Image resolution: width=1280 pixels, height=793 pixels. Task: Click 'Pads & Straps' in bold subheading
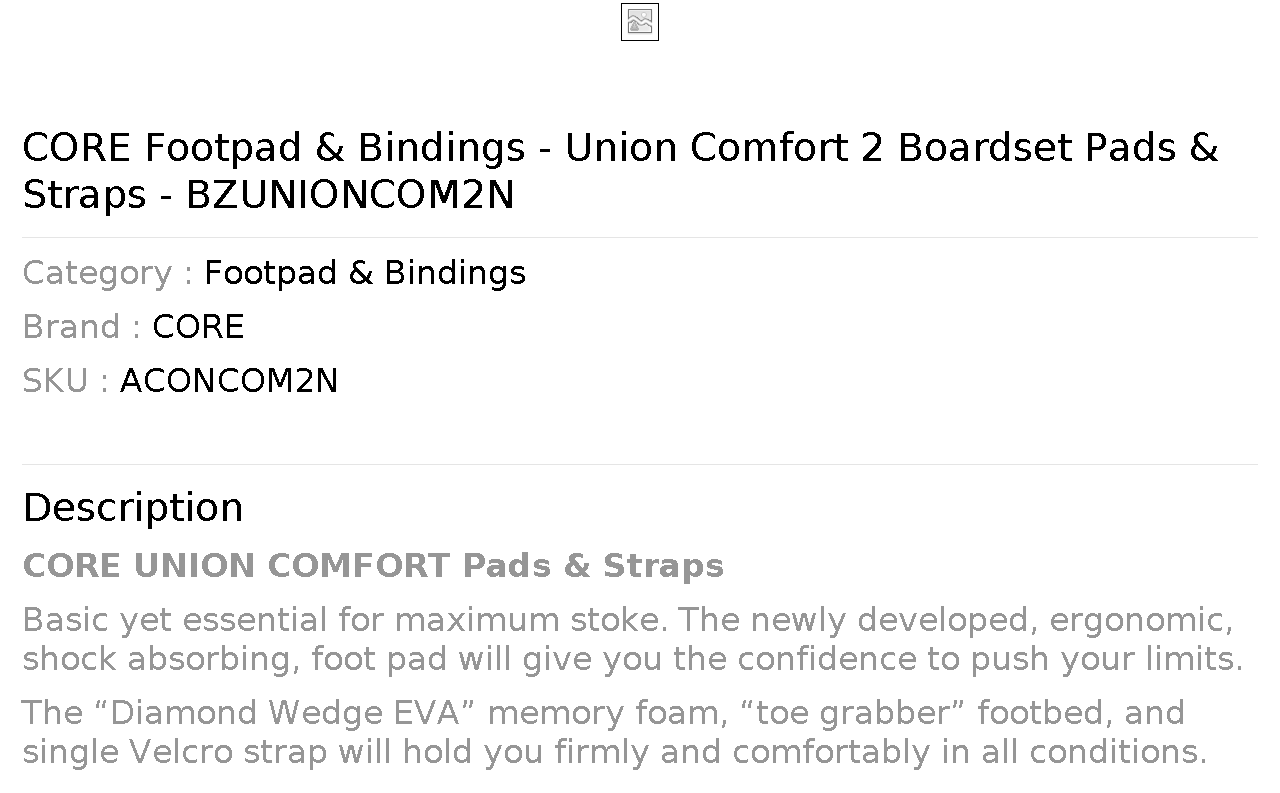[x=593, y=565]
